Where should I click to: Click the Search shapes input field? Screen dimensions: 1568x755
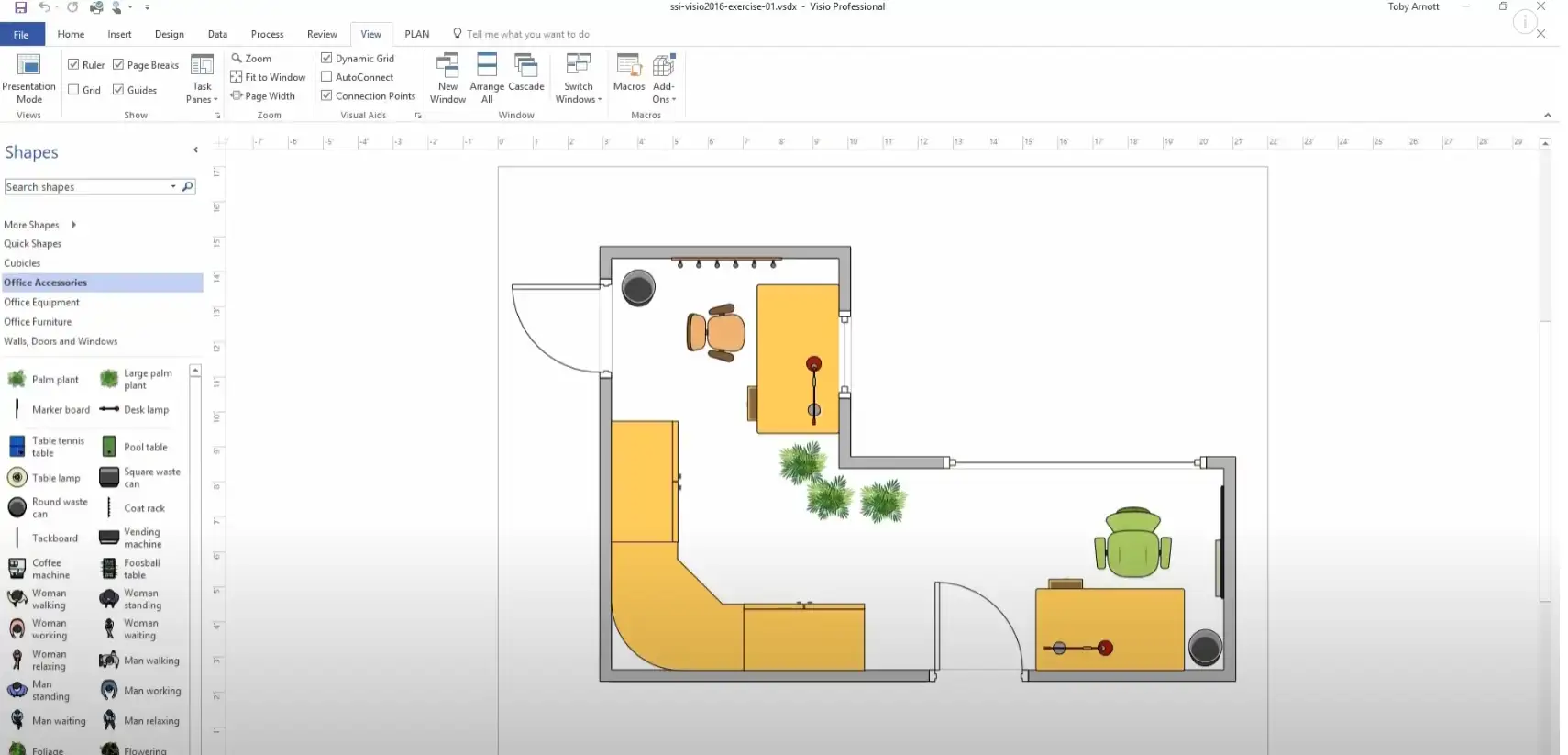(86, 187)
